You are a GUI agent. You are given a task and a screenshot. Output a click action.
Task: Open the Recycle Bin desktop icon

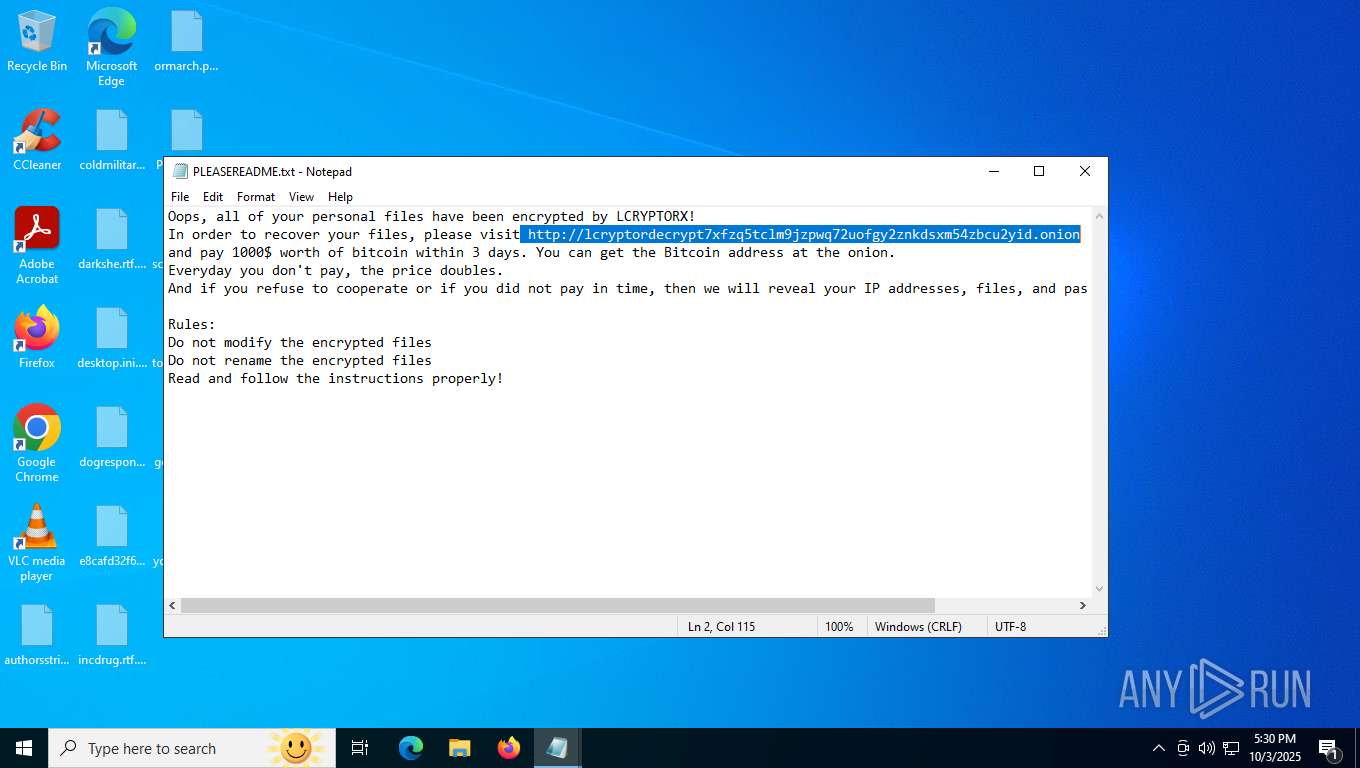tap(37, 41)
